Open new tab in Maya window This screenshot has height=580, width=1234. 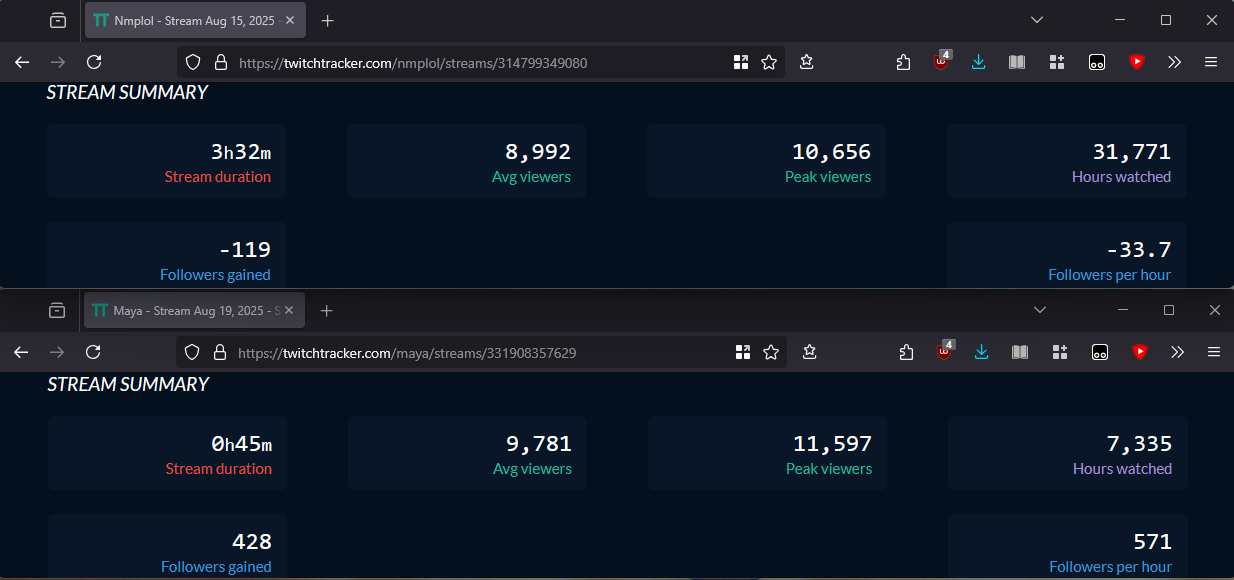pos(327,311)
